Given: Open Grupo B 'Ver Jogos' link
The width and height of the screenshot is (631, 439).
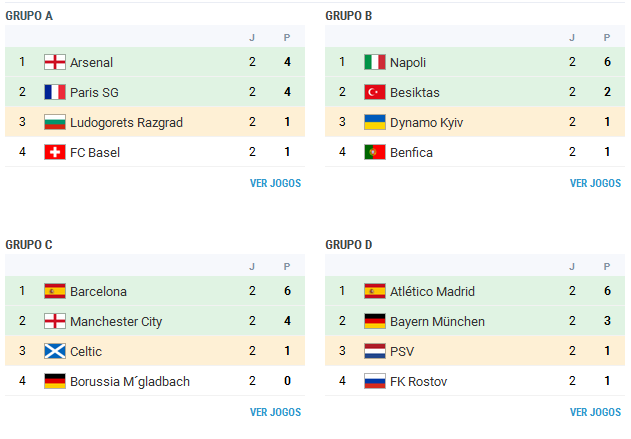Looking at the screenshot, I should click(x=595, y=183).
